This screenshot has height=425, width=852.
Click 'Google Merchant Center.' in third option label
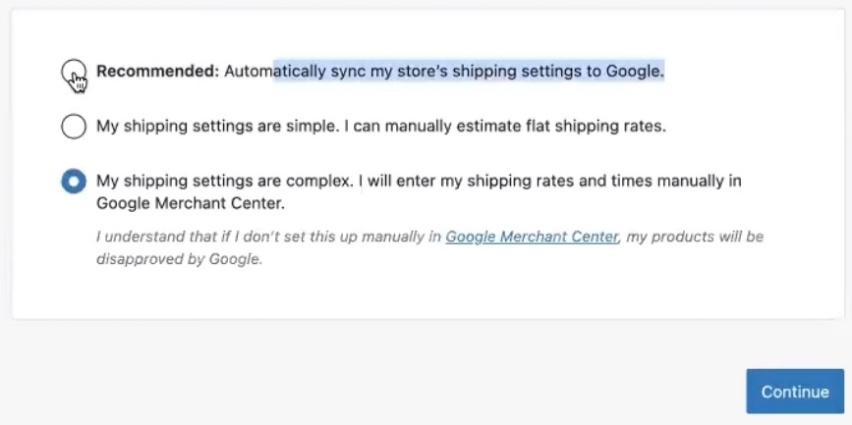coord(190,203)
